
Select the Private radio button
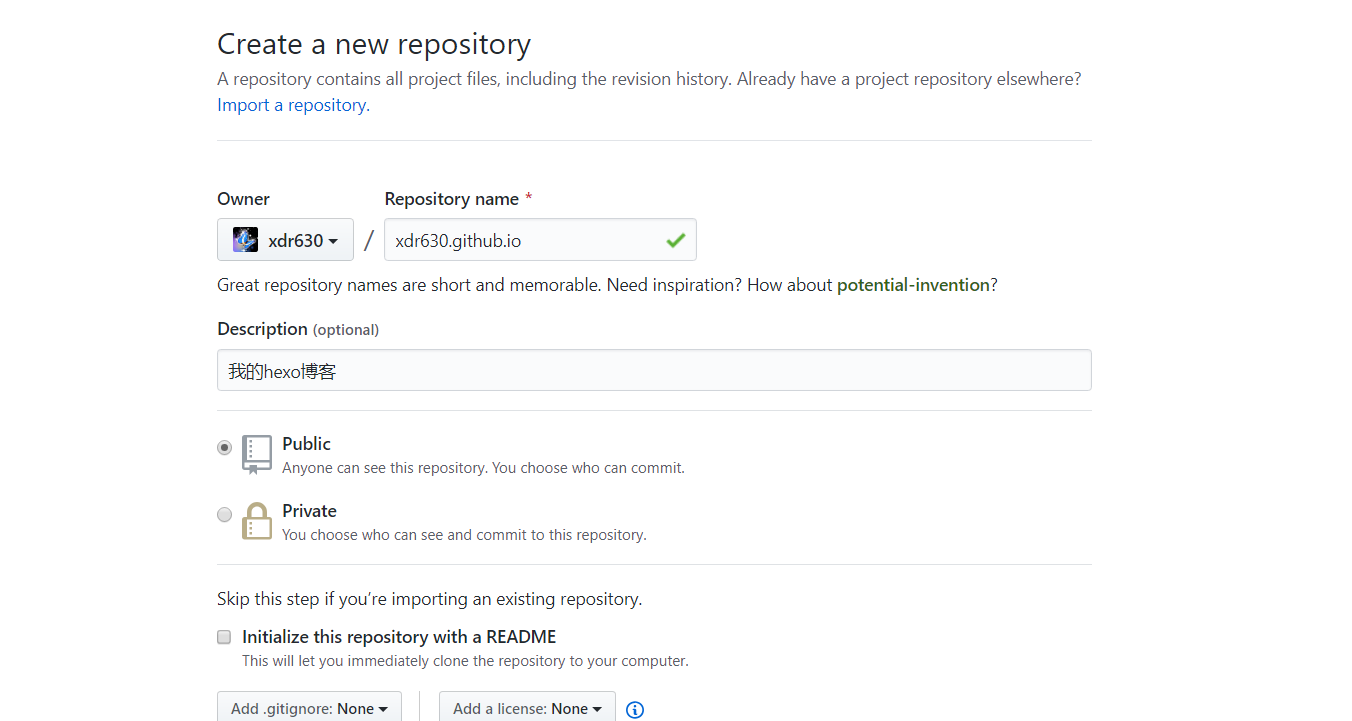click(x=225, y=514)
